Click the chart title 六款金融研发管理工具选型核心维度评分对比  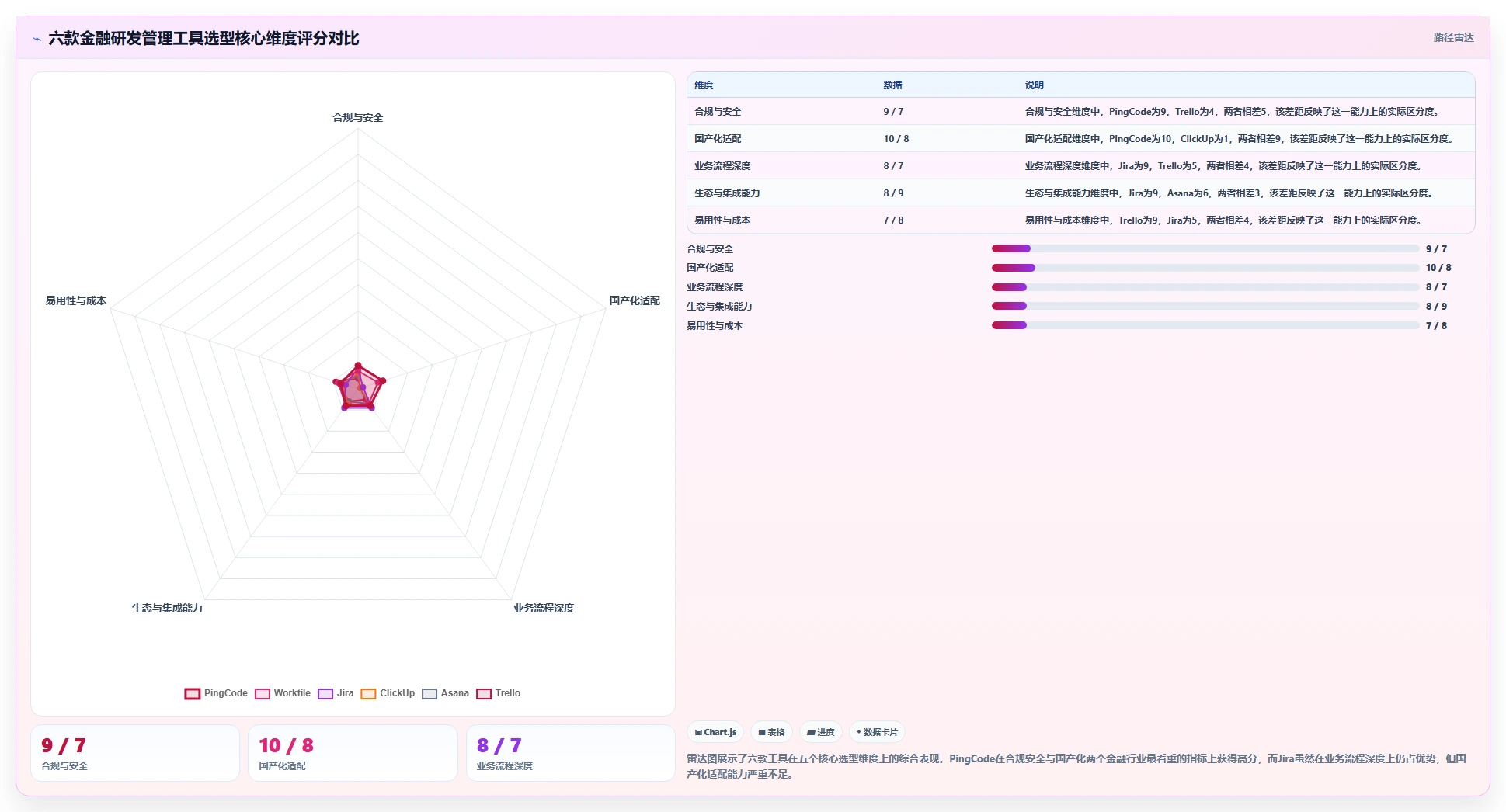[x=203, y=38]
